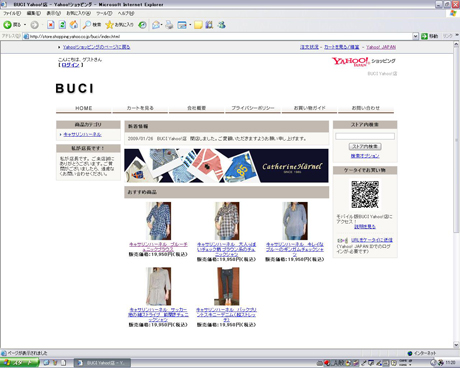The width and height of the screenshot is (460, 368).
Task: Click the Edit page toolbar icon
Action: point(182,25)
